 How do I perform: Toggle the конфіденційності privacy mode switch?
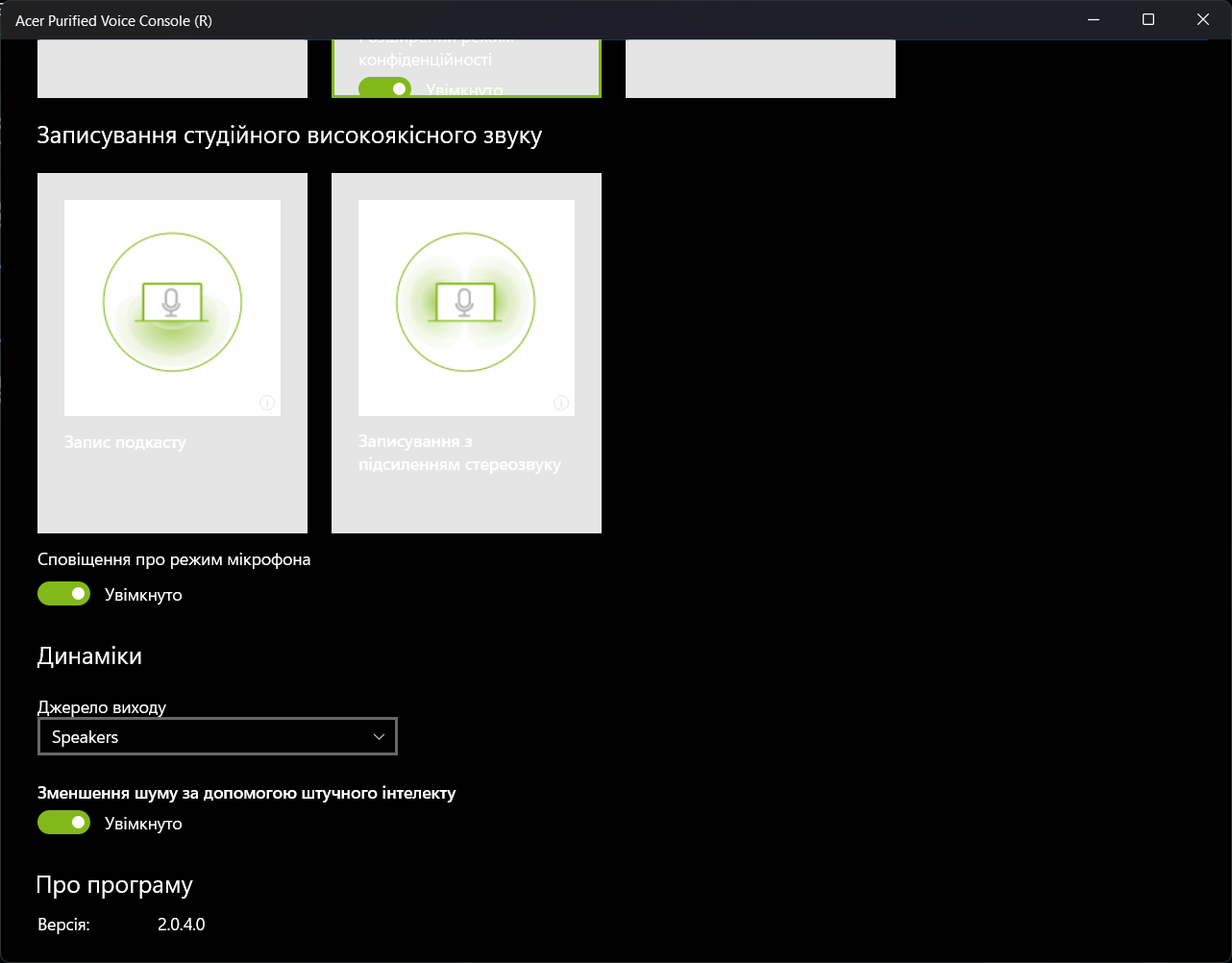384,88
